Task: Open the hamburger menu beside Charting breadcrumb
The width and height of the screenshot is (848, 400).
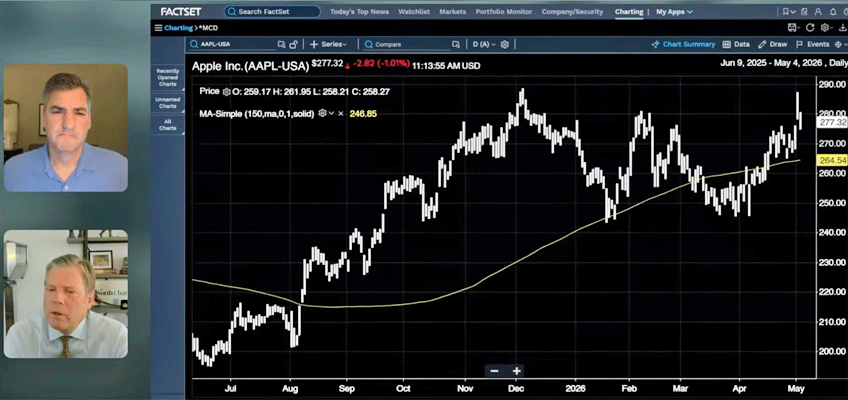Action: click(158, 28)
